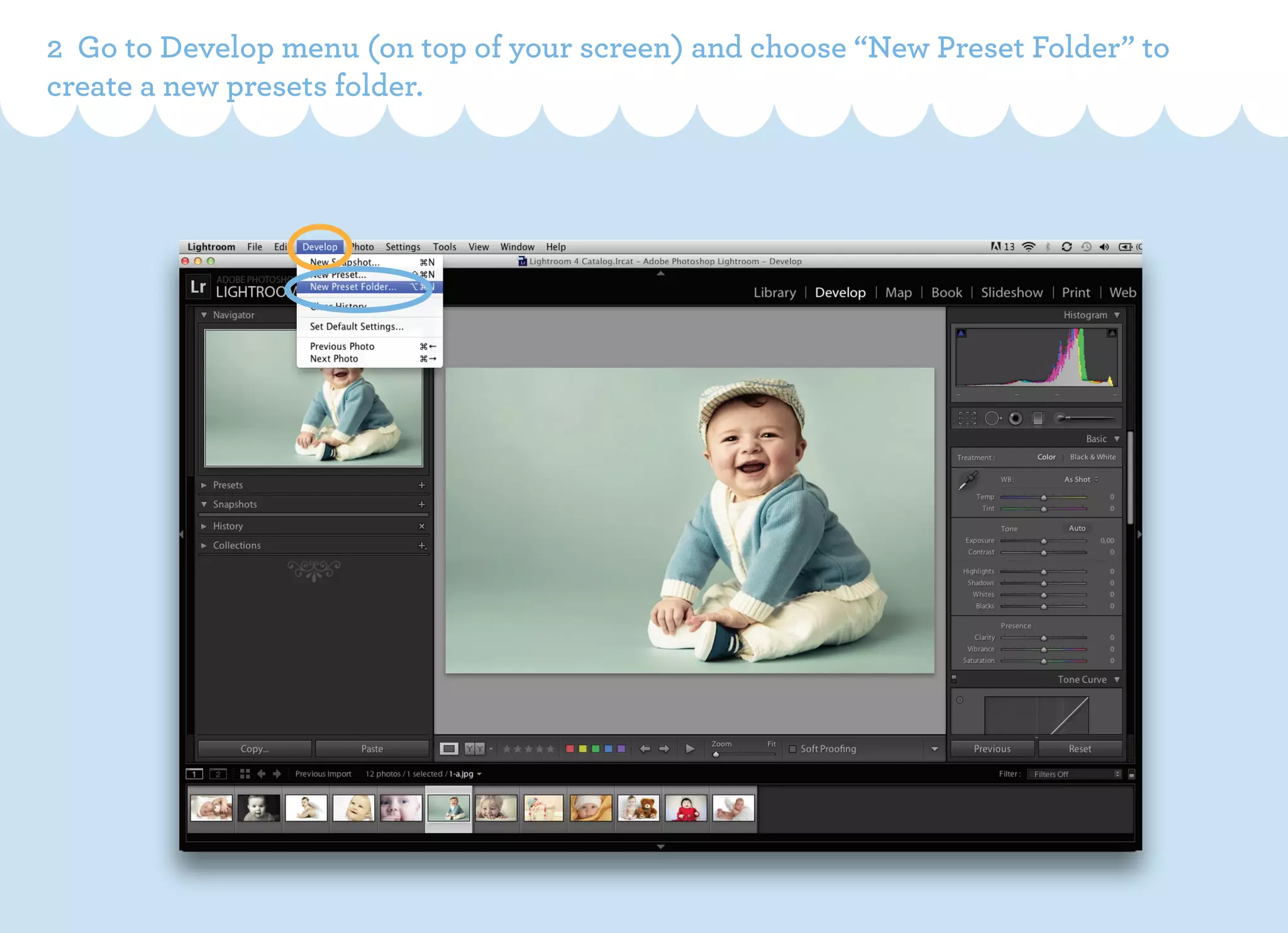
Task: Switch to Loupe view in toolbar
Action: [448, 749]
